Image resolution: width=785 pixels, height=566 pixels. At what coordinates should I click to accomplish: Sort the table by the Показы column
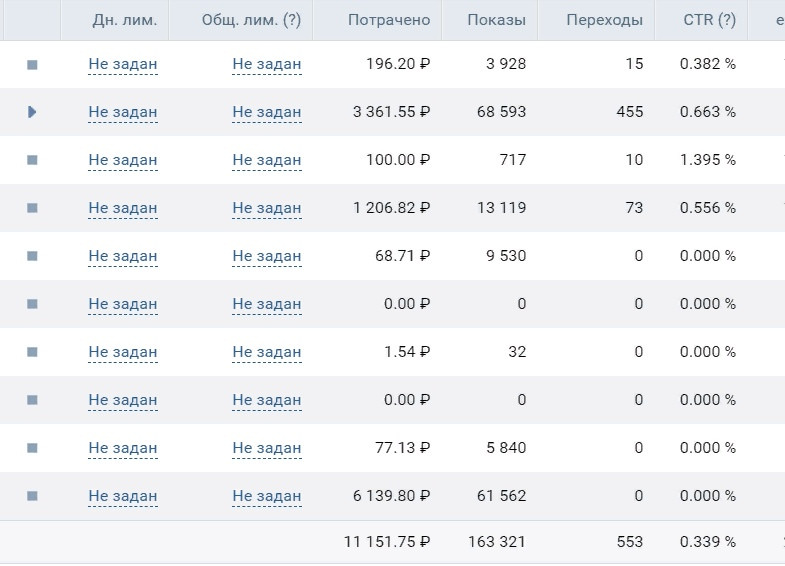pos(497,20)
